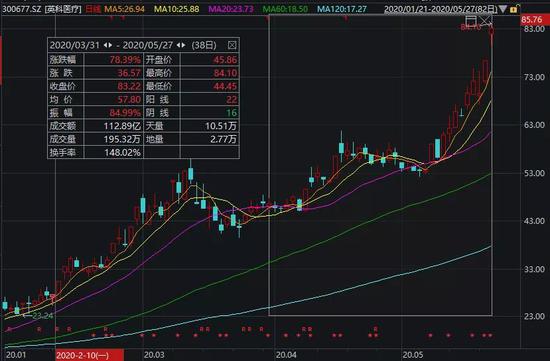Step the 2020/05/27 end date back
Viewport: 550px width, 361px height.
pos(178,45)
